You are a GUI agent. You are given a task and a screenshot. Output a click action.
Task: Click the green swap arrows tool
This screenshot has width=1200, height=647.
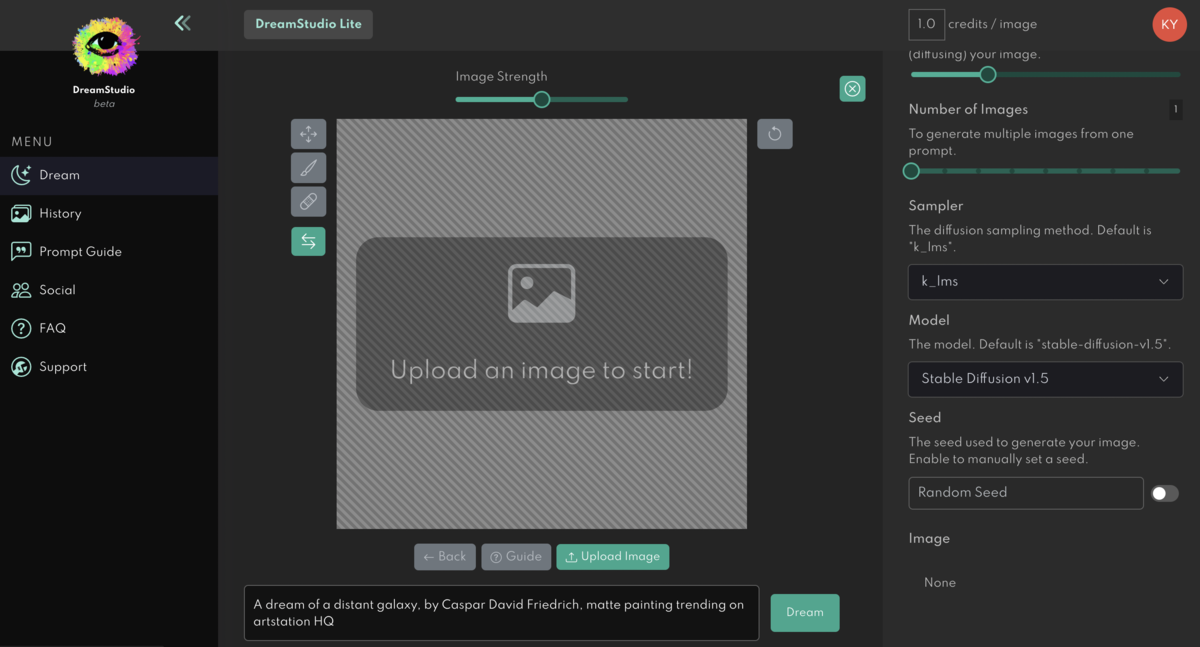coord(308,241)
